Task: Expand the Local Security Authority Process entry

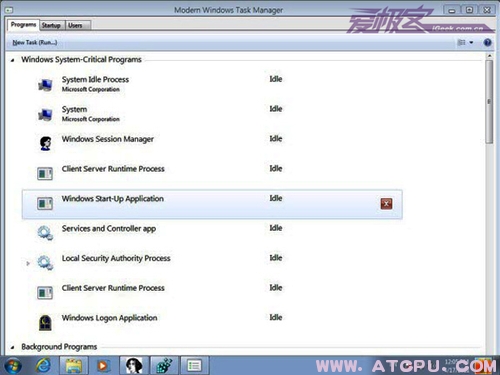Action: (28, 263)
